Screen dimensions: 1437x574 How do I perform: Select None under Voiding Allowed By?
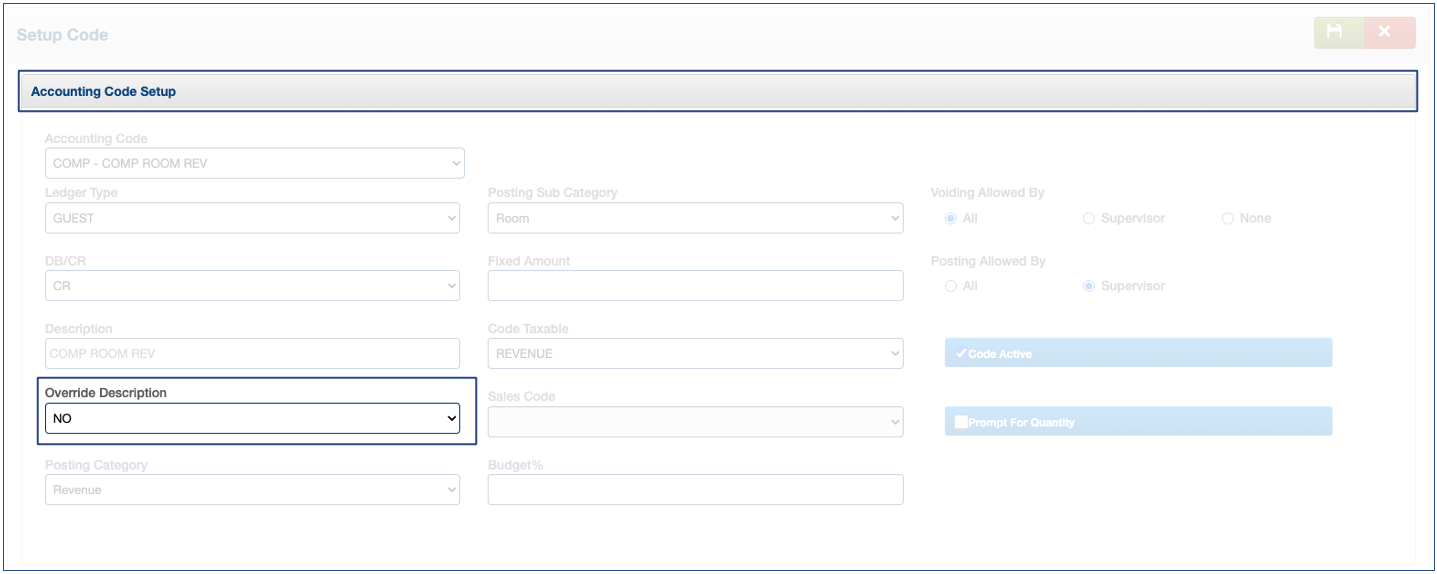1227,218
